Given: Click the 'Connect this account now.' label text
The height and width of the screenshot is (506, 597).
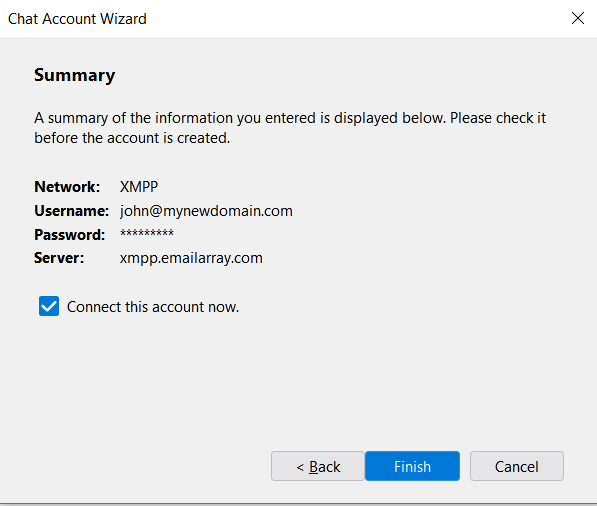Looking at the screenshot, I should [153, 307].
